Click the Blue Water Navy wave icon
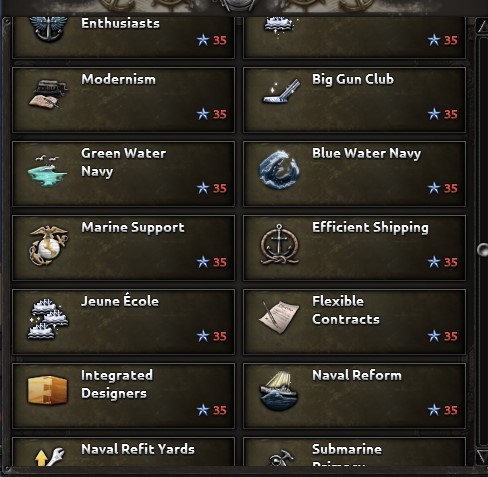This screenshot has width=488, height=477. 279,170
